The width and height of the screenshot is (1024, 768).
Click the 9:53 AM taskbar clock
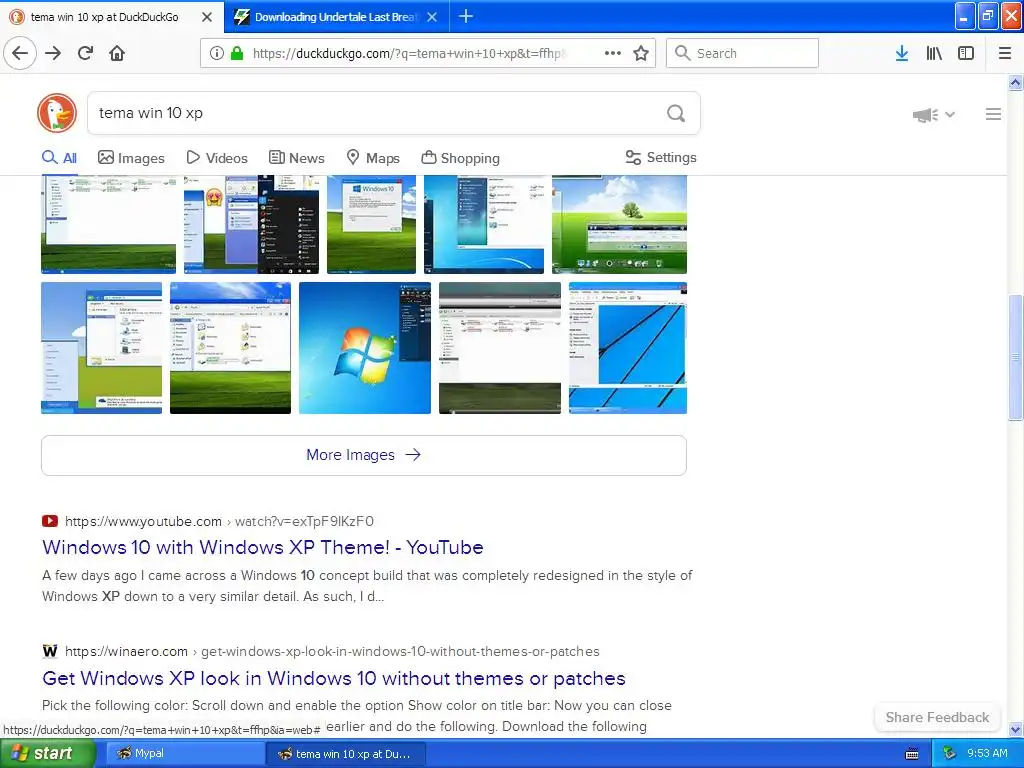[x=987, y=754]
